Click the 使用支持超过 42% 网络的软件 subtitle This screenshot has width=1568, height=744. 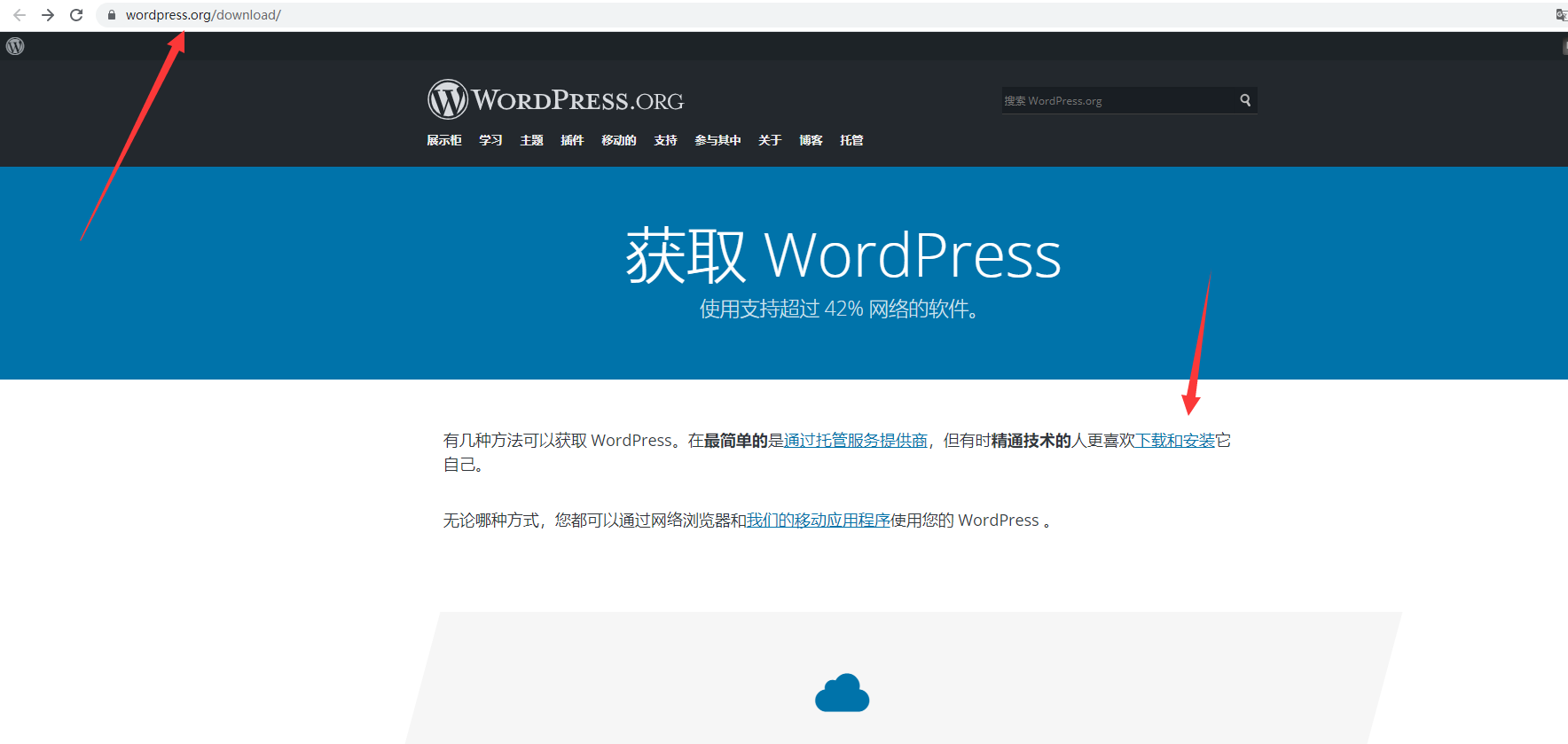pos(839,309)
